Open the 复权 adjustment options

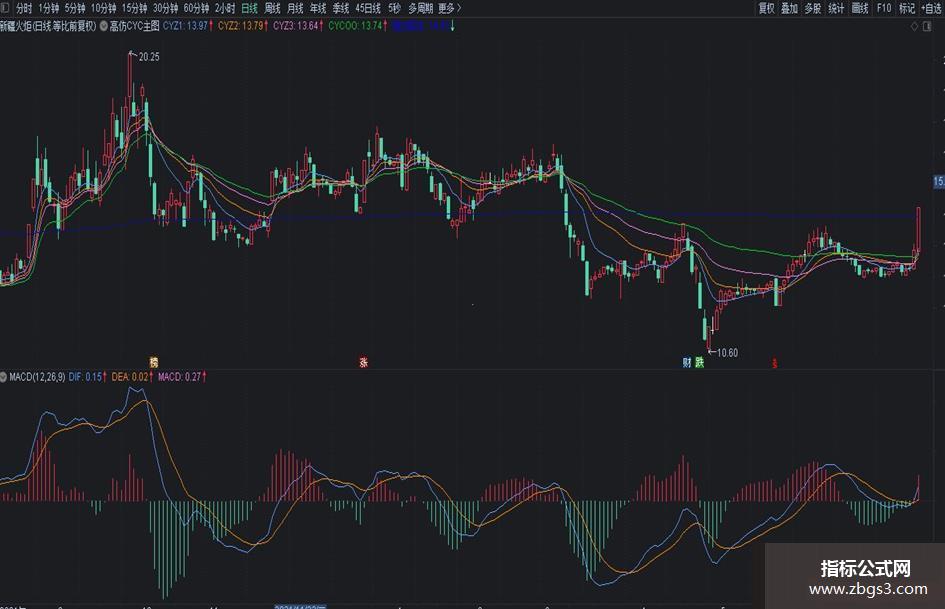pyautogui.click(x=767, y=8)
